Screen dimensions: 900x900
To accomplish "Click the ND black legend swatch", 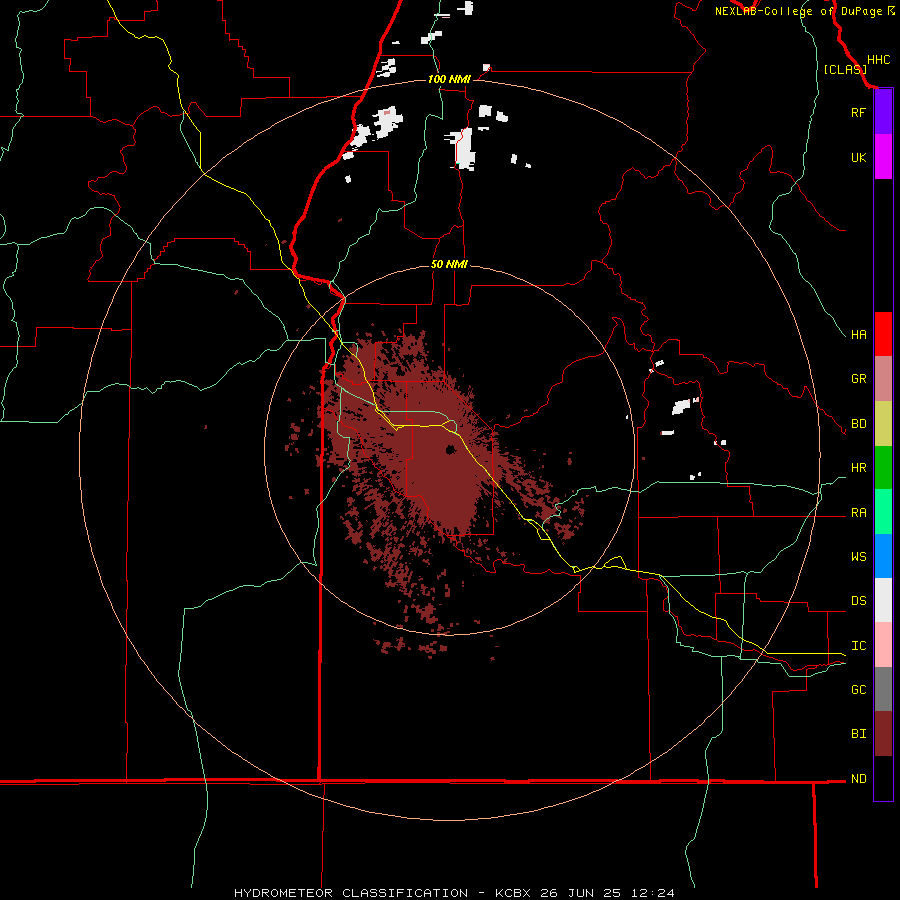I will pyautogui.click(x=883, y=778).
